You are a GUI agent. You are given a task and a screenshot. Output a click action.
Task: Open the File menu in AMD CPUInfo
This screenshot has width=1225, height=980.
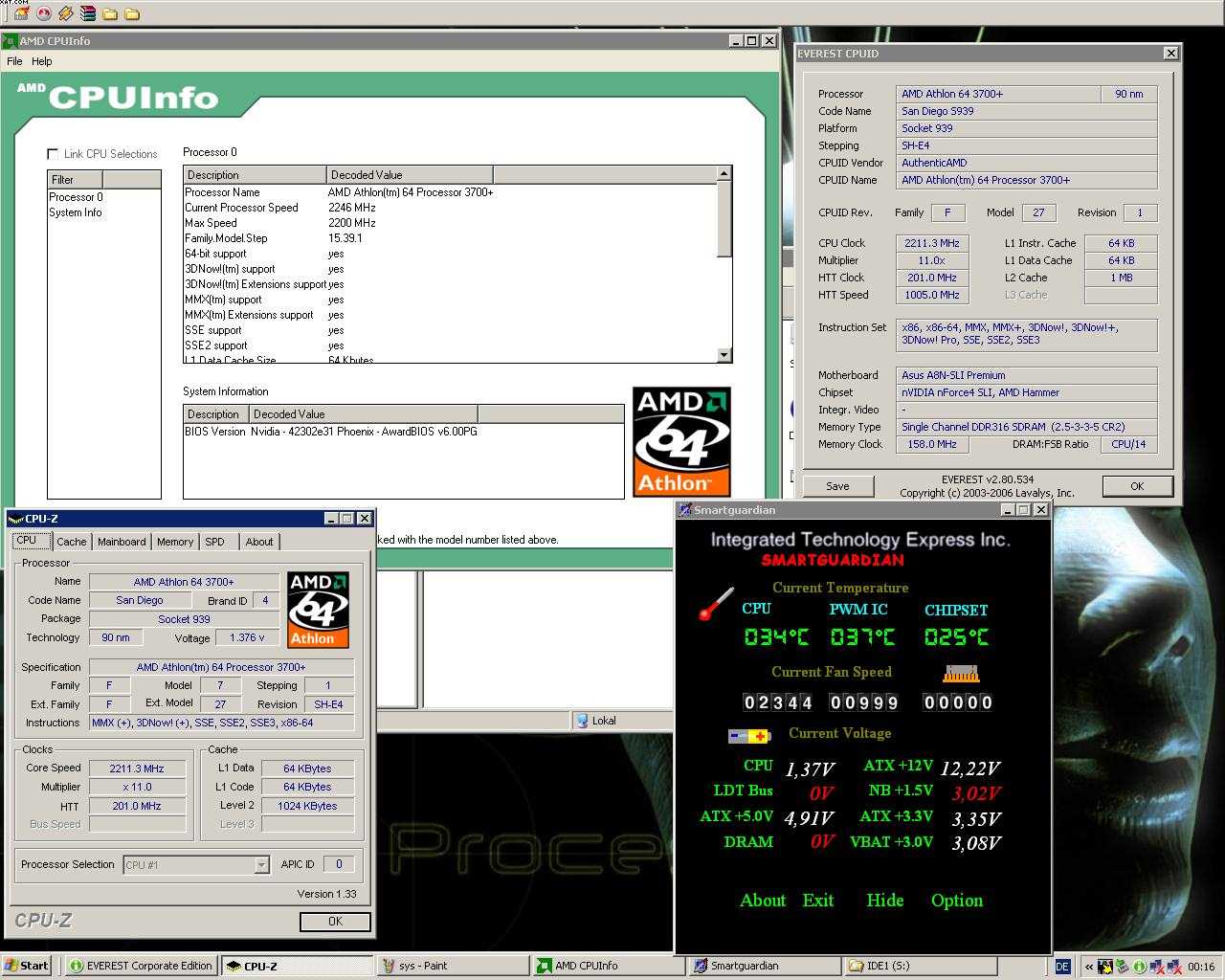click(14, 61)
